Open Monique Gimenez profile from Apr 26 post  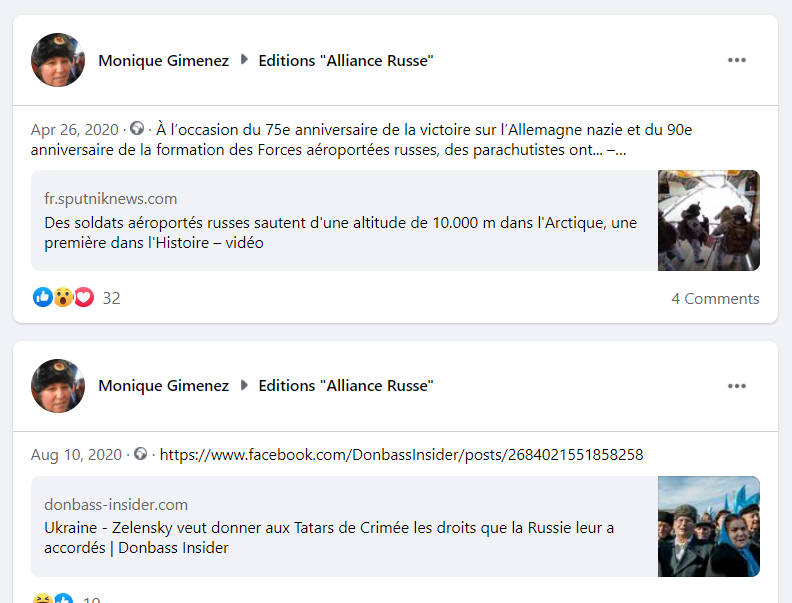point(163,61)
